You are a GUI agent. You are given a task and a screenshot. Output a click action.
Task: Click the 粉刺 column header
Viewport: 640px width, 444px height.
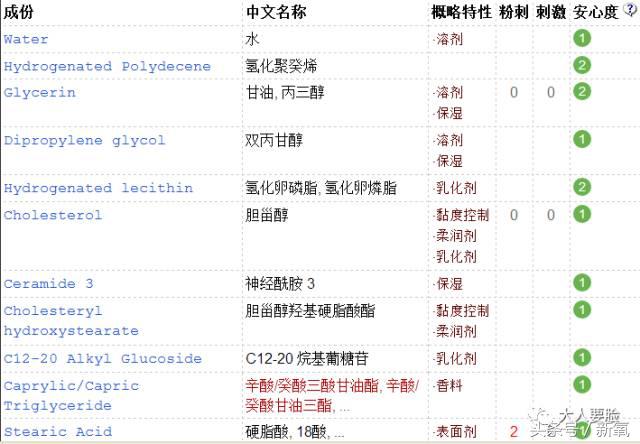(x=513, y=12)
